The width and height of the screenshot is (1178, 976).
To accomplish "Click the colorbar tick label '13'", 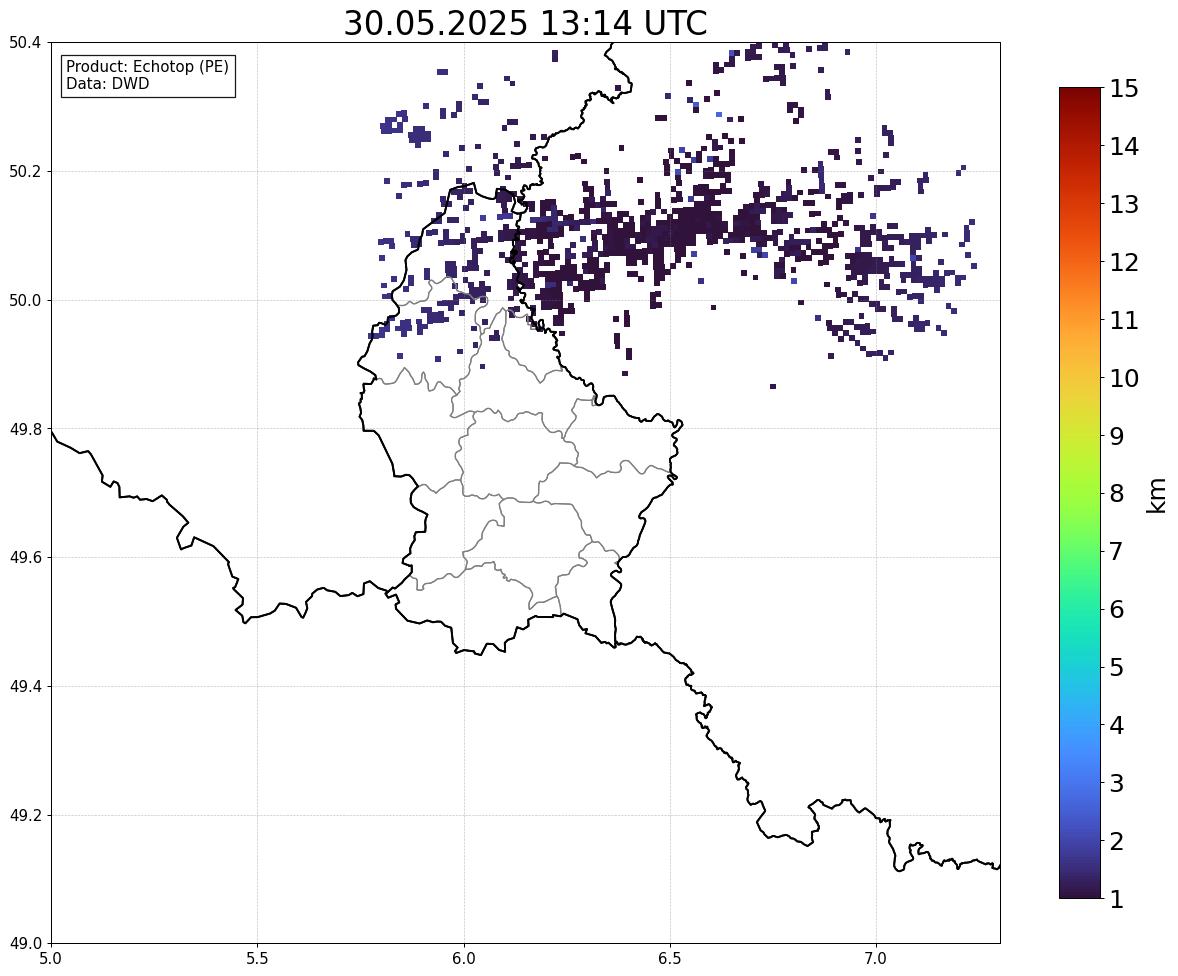I will point(1124,204).
